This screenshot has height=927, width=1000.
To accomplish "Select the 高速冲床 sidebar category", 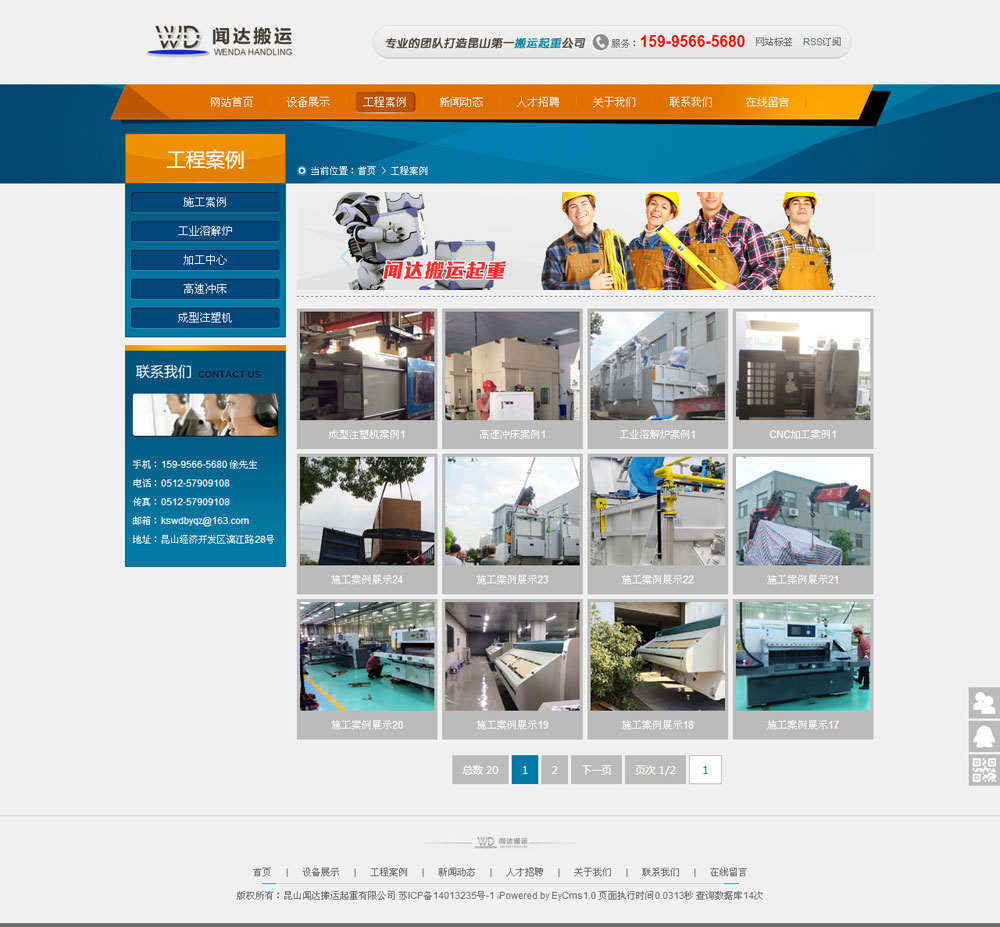I will click(205, 289).
